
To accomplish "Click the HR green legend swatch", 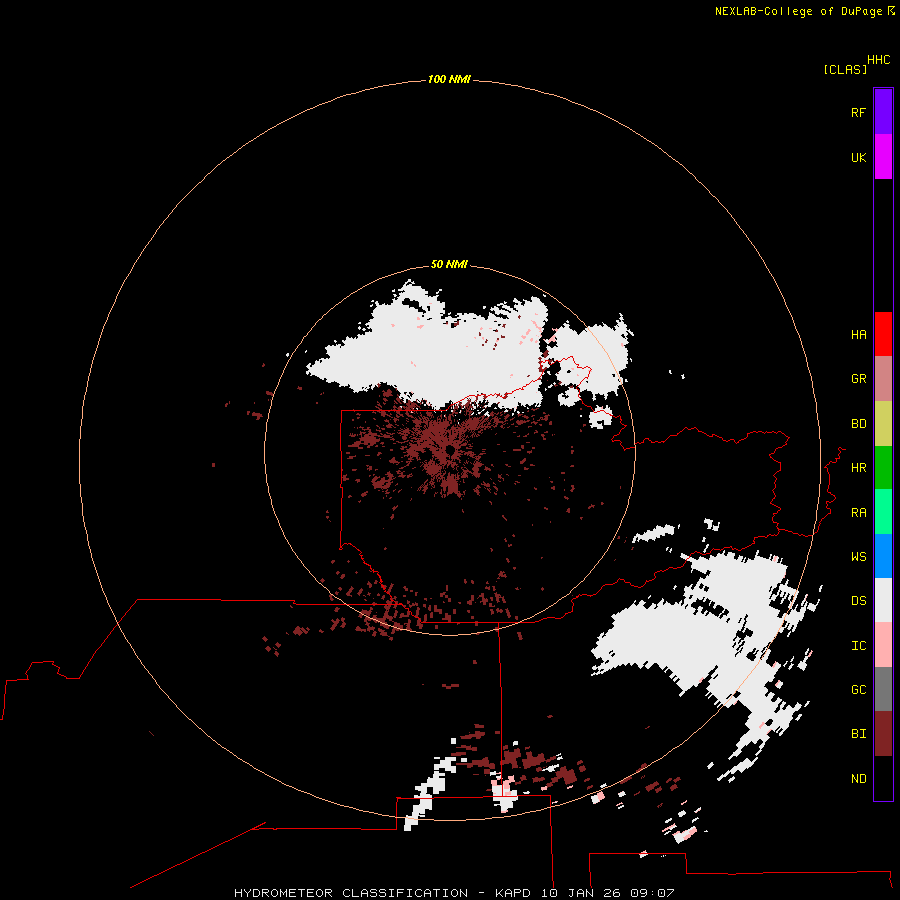I will tap(883, 468).
